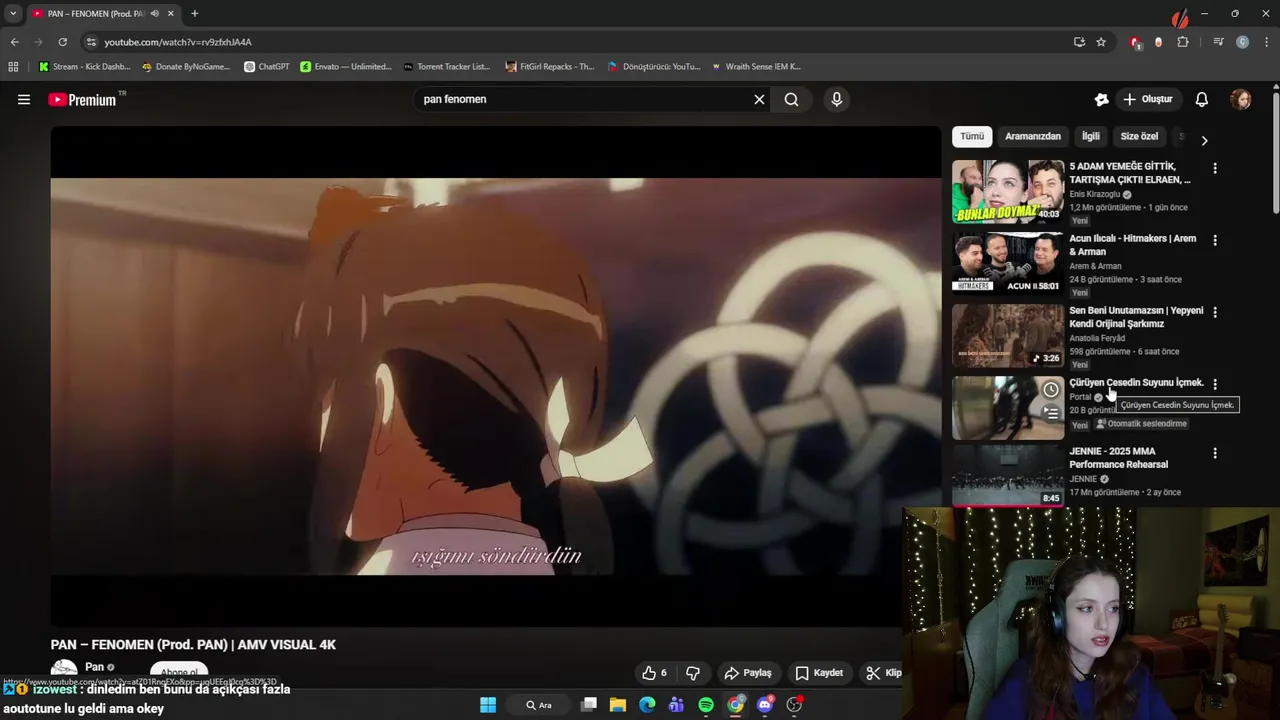Open 'FitGirl Repacks' bookmark
Image resolution: width=1280 pixels, height=720 pixels.
coord(550,67)
